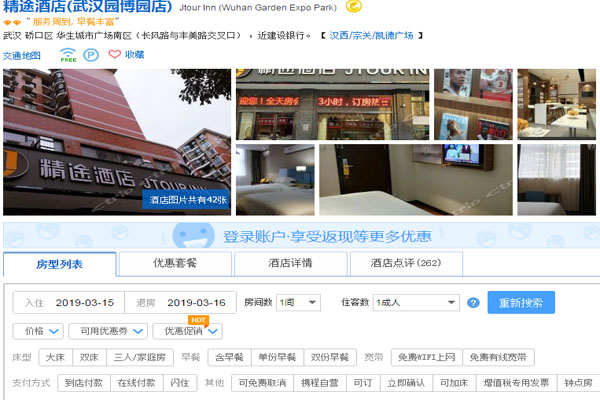Switch to the 酒店详情 tab
This screenshot has height=400, width=600.
click(x=290, y=263)
